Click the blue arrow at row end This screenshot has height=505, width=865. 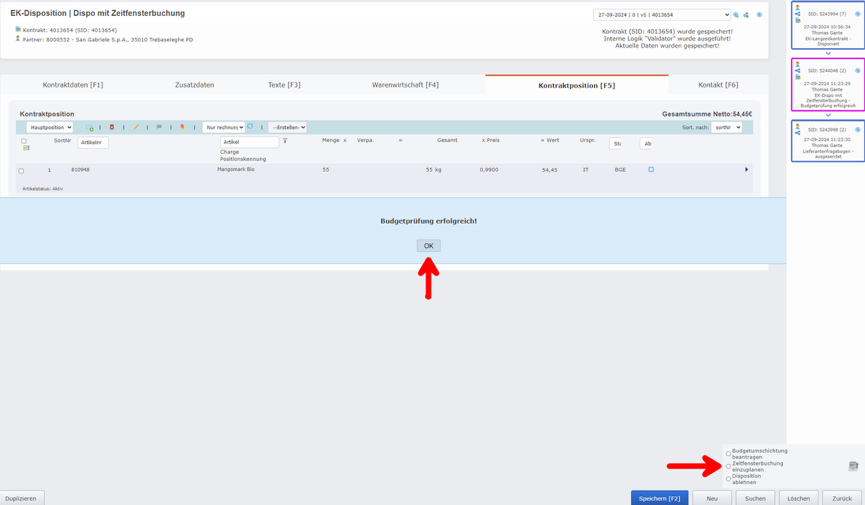[x=746, y=170]
